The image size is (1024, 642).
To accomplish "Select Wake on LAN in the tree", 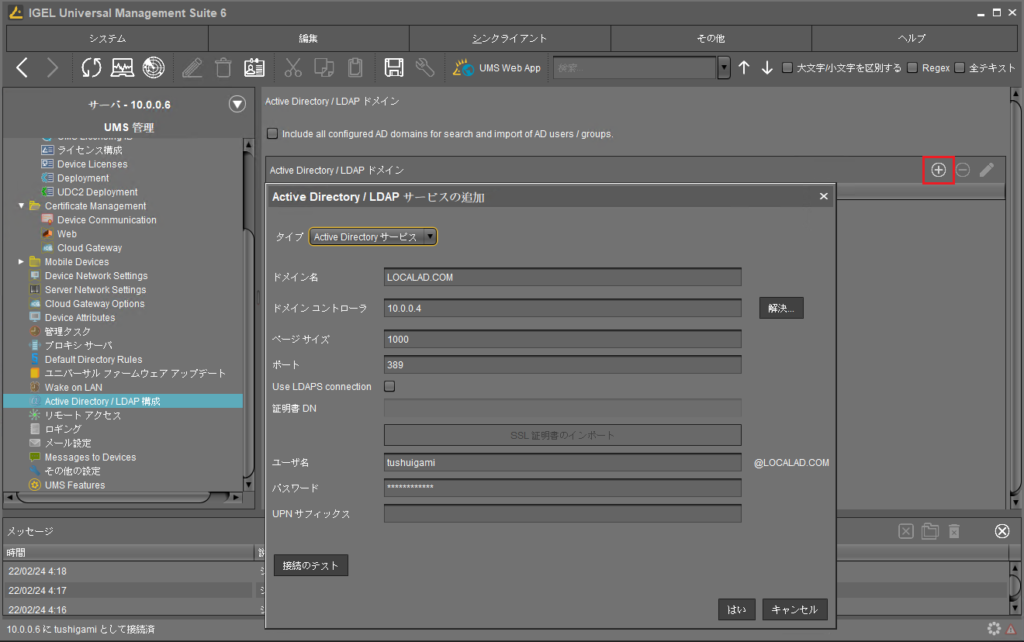I will [73, 387].
